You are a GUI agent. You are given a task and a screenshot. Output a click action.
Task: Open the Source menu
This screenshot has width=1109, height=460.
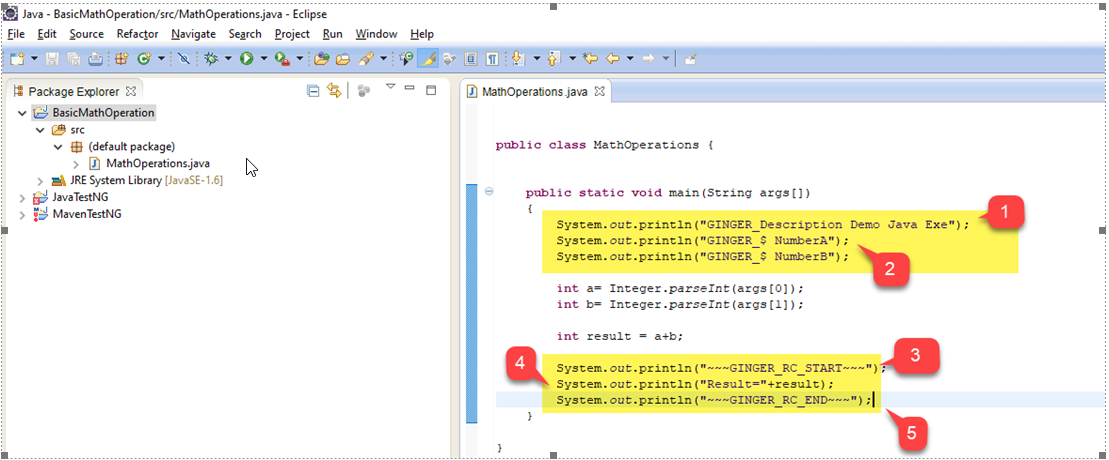pyautogui.click(x=86, y=34)
